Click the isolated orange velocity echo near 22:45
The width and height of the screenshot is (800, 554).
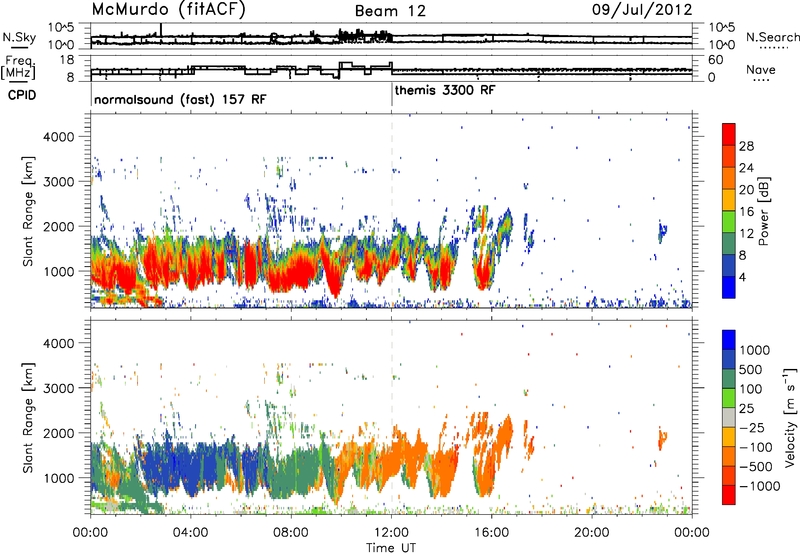(663, 439)
